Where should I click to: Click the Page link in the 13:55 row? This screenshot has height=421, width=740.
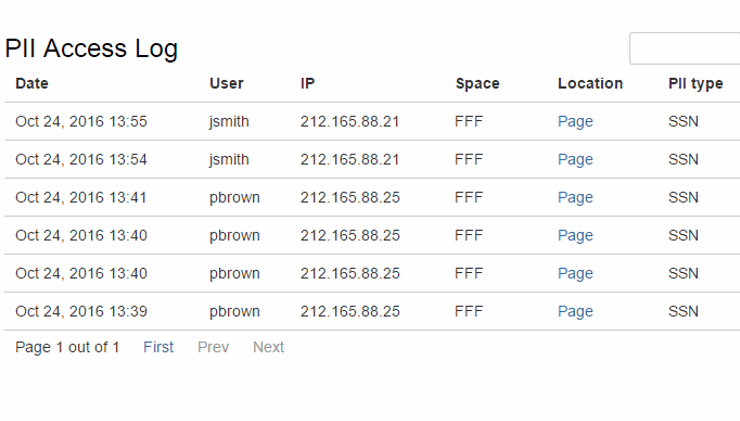pos(575,122)
